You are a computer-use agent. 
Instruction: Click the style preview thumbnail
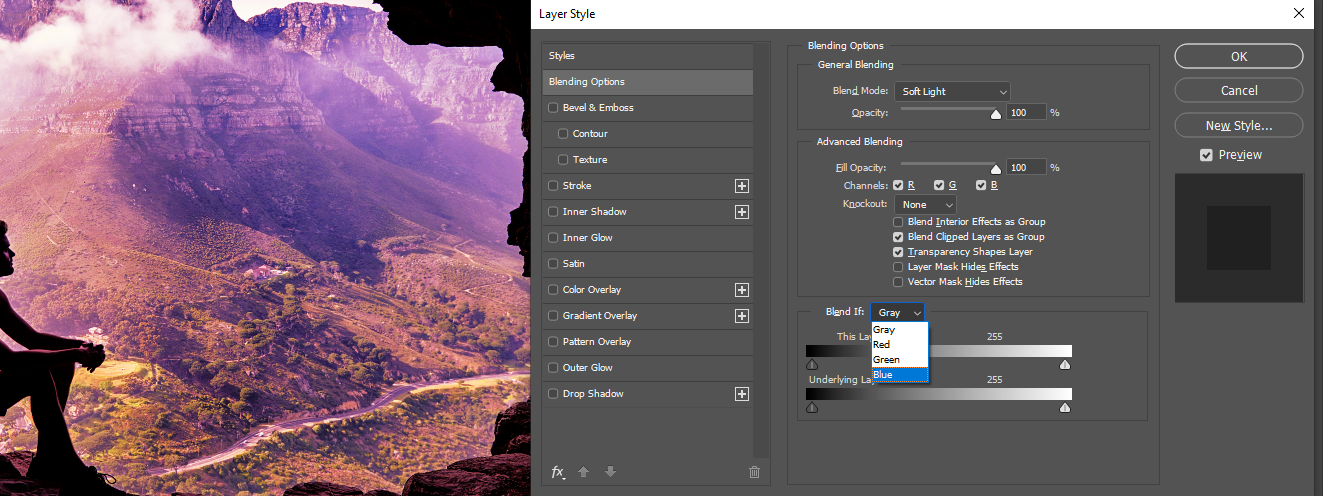click(1239, 238)
